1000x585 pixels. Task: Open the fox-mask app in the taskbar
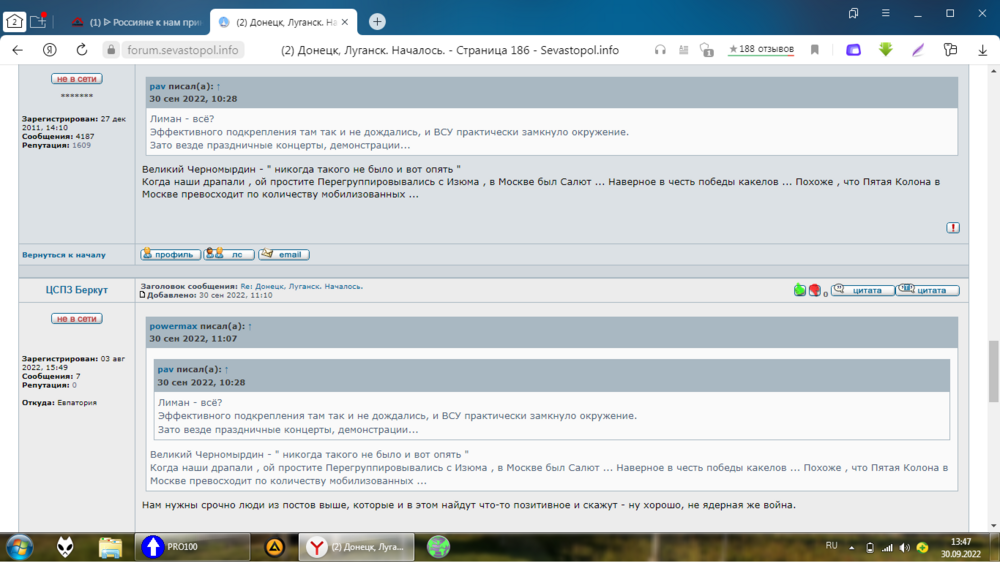65,547
